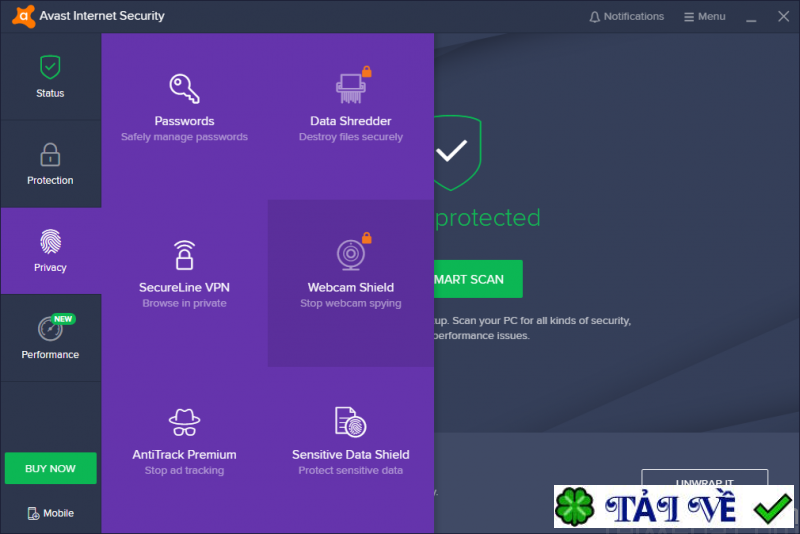Switch to the Protection tab label
This screenshot has width=800, height=534.
tap(50, 180)
